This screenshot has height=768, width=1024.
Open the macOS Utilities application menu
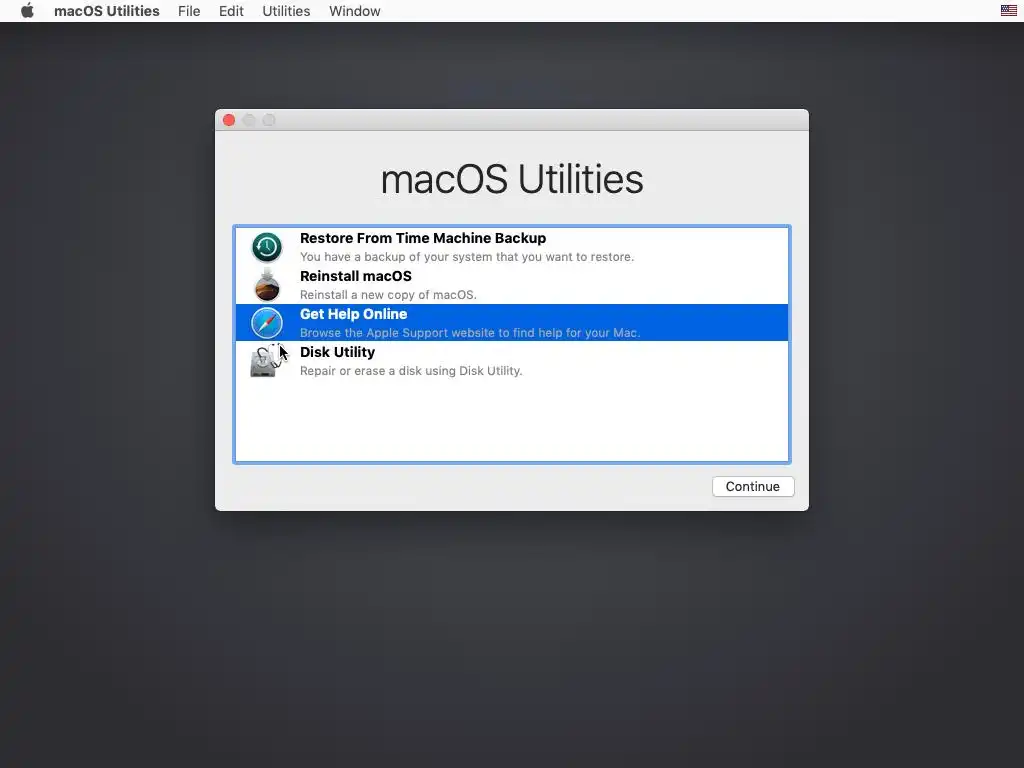click(x=106, y=11)
